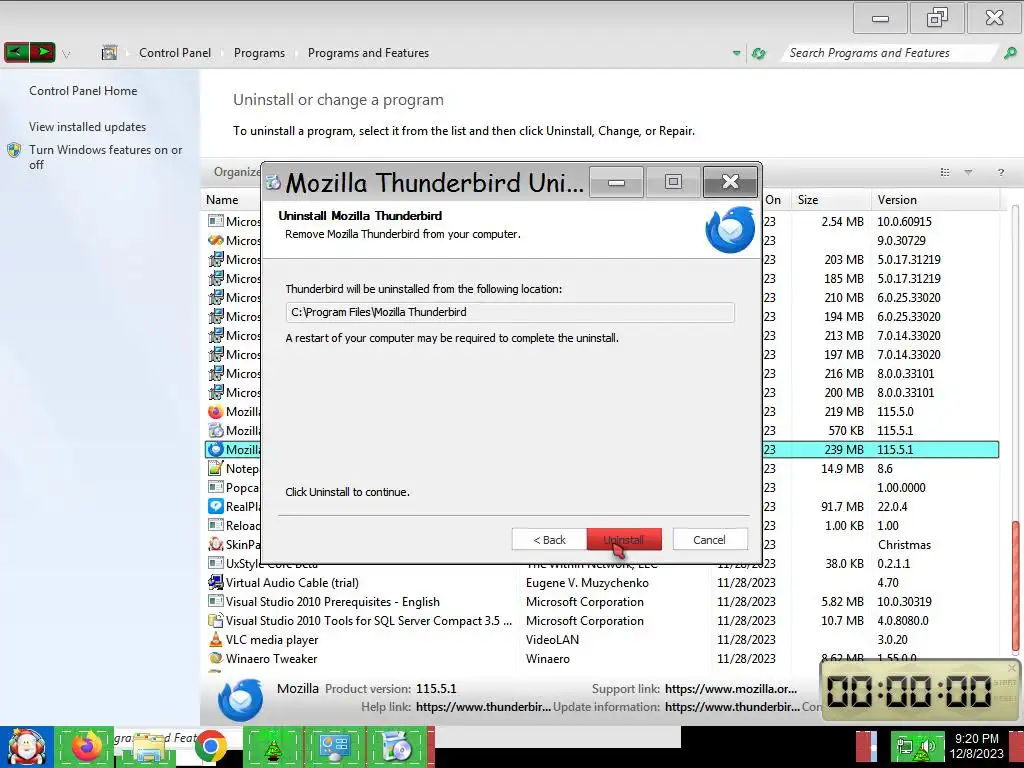
Task: Sort list by Name column header
Action: (x=222, y=200)
